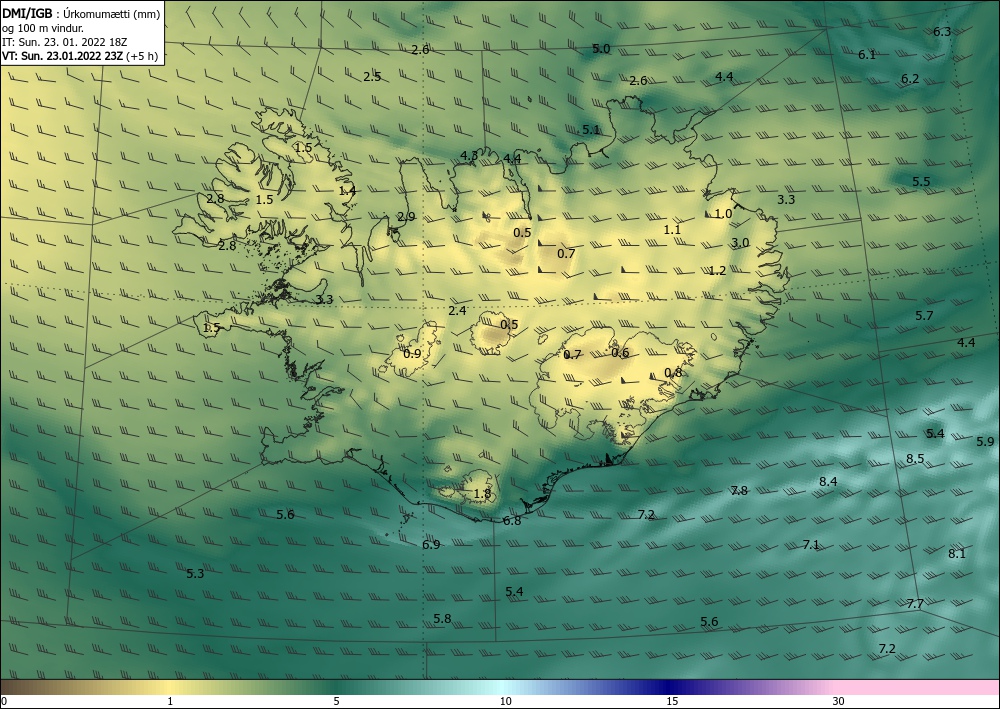Select the map value 6.2
Screen dimensions: 1000x709
click(x=910, y=79)
